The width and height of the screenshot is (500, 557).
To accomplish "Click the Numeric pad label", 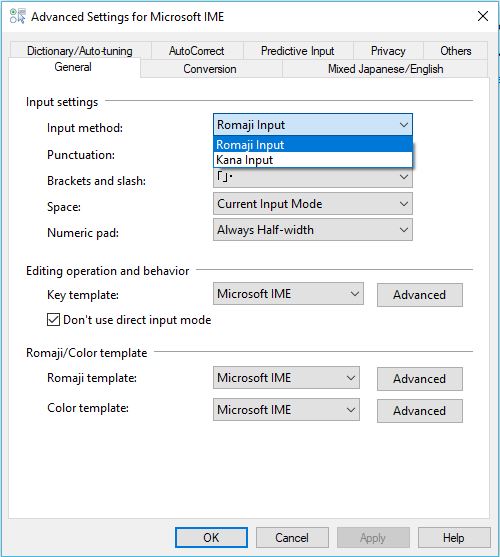I will point(83,233).
